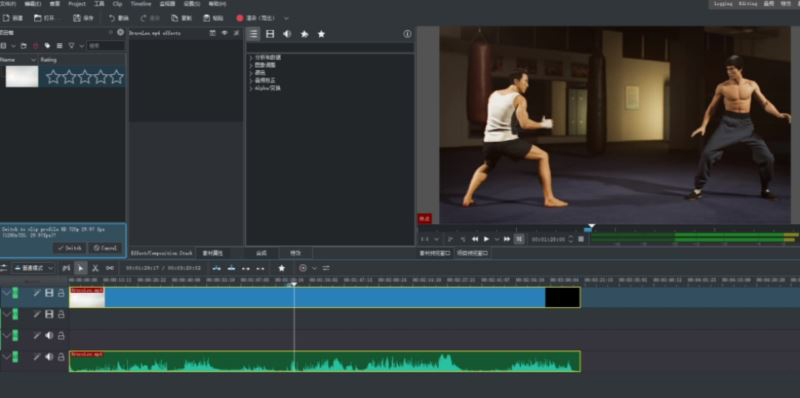Open the Clip menu
The height and width of the screenshot is (398, 800).
tap(117, 4)
